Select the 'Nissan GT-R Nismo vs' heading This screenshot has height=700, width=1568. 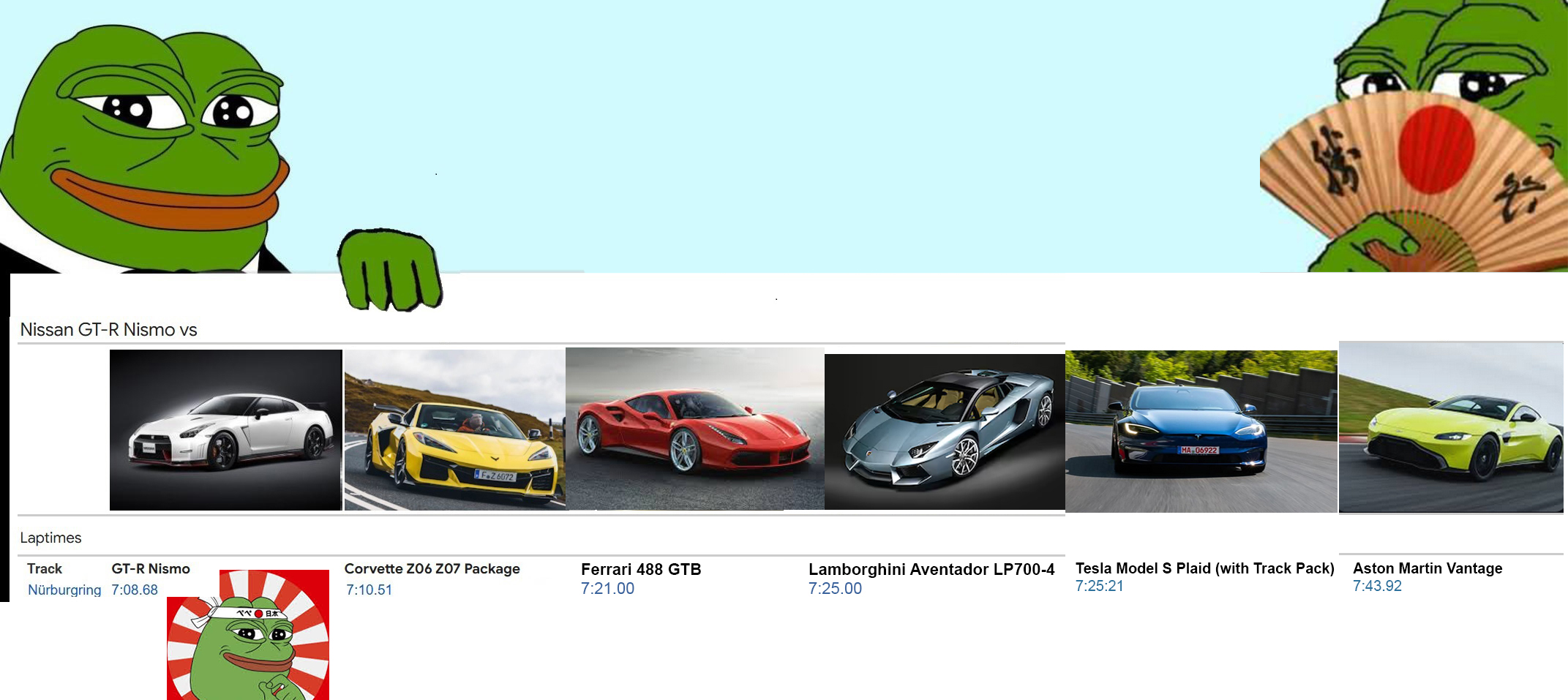[x=108, y=330]
